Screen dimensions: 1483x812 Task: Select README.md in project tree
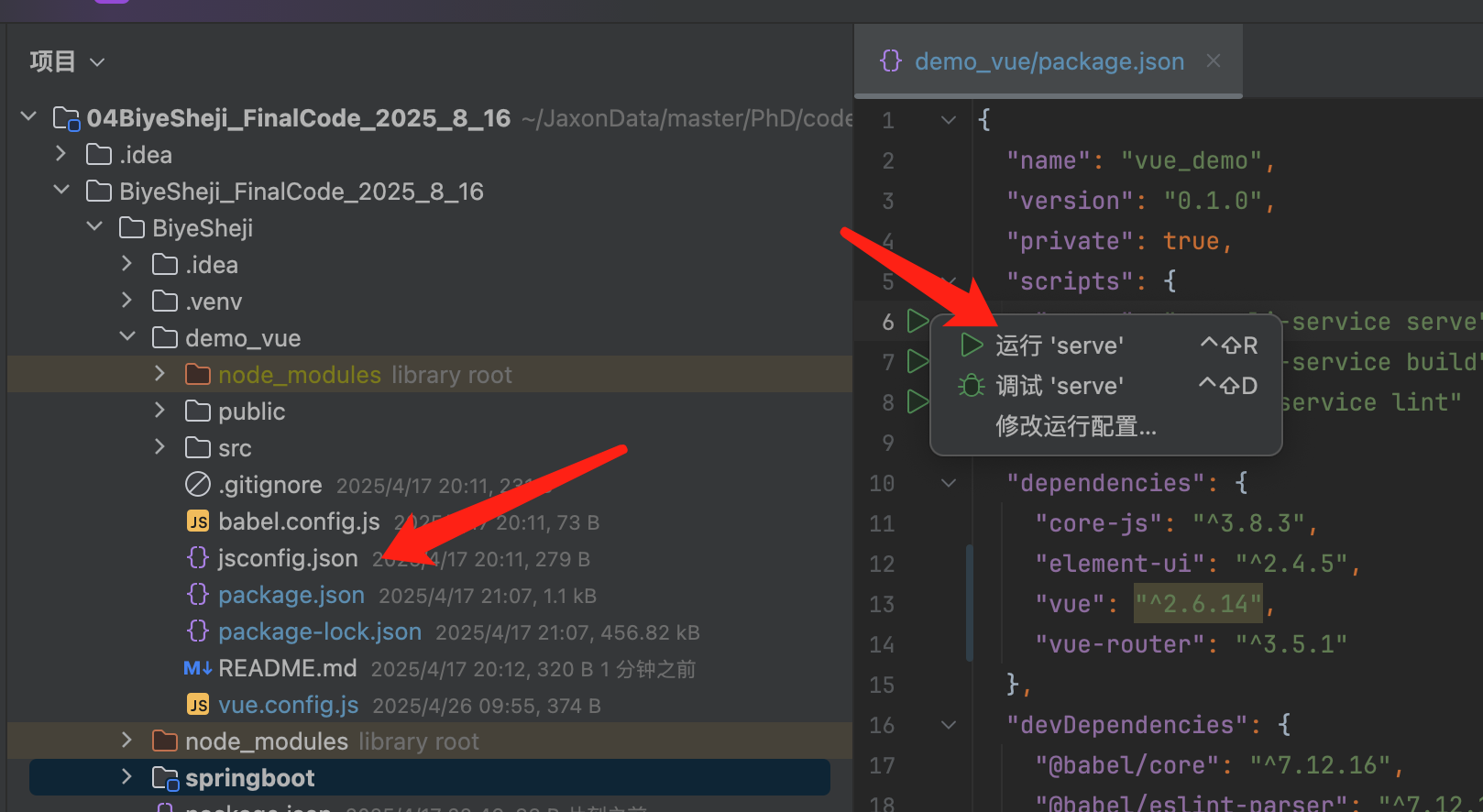pos(288,668)
